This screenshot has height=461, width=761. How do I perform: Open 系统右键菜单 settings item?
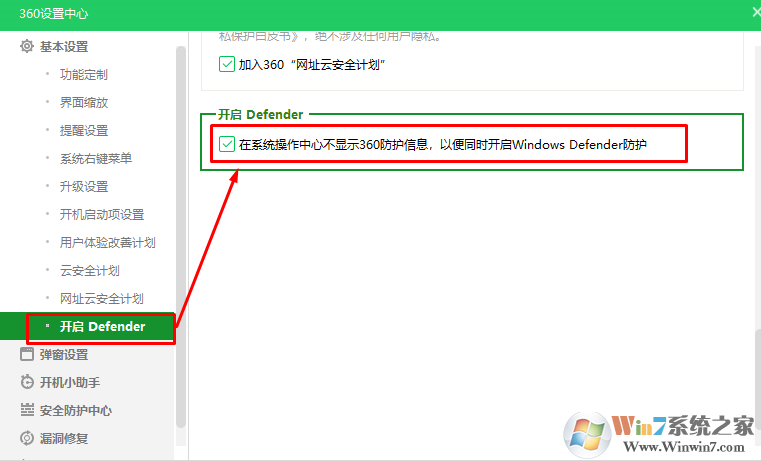point(96,159)
